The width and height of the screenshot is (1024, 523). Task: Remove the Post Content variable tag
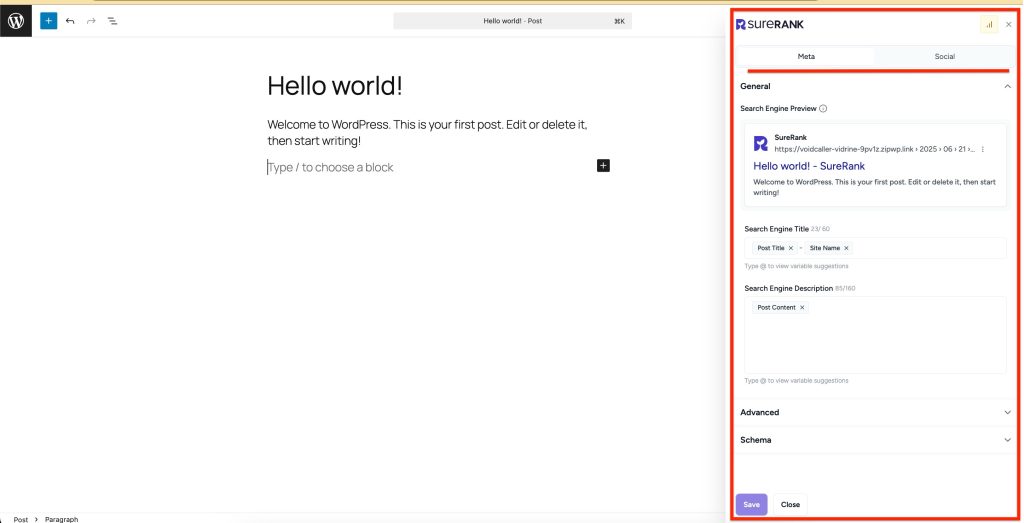click(x=802, y=308)
